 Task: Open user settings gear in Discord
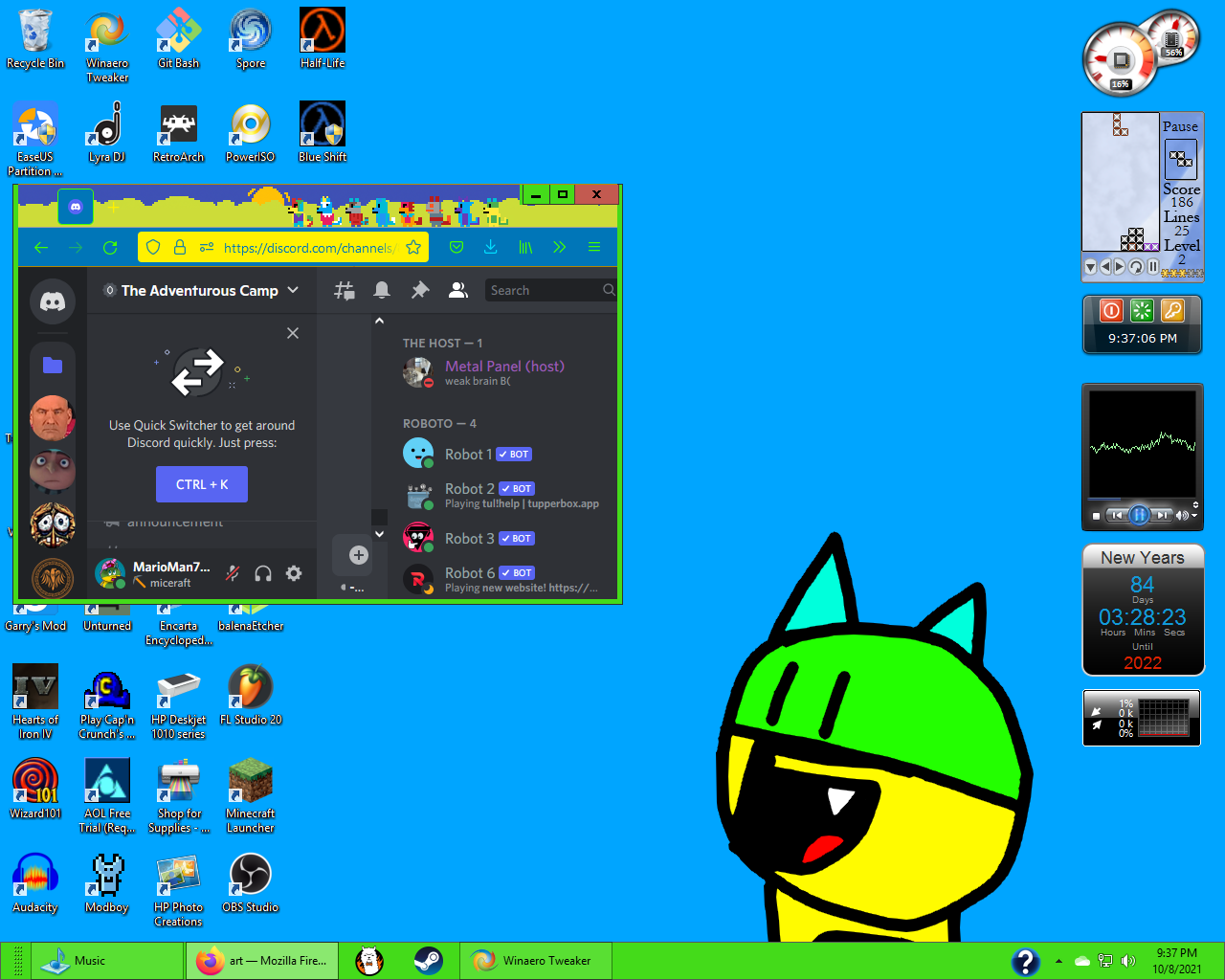pos(294,573)
